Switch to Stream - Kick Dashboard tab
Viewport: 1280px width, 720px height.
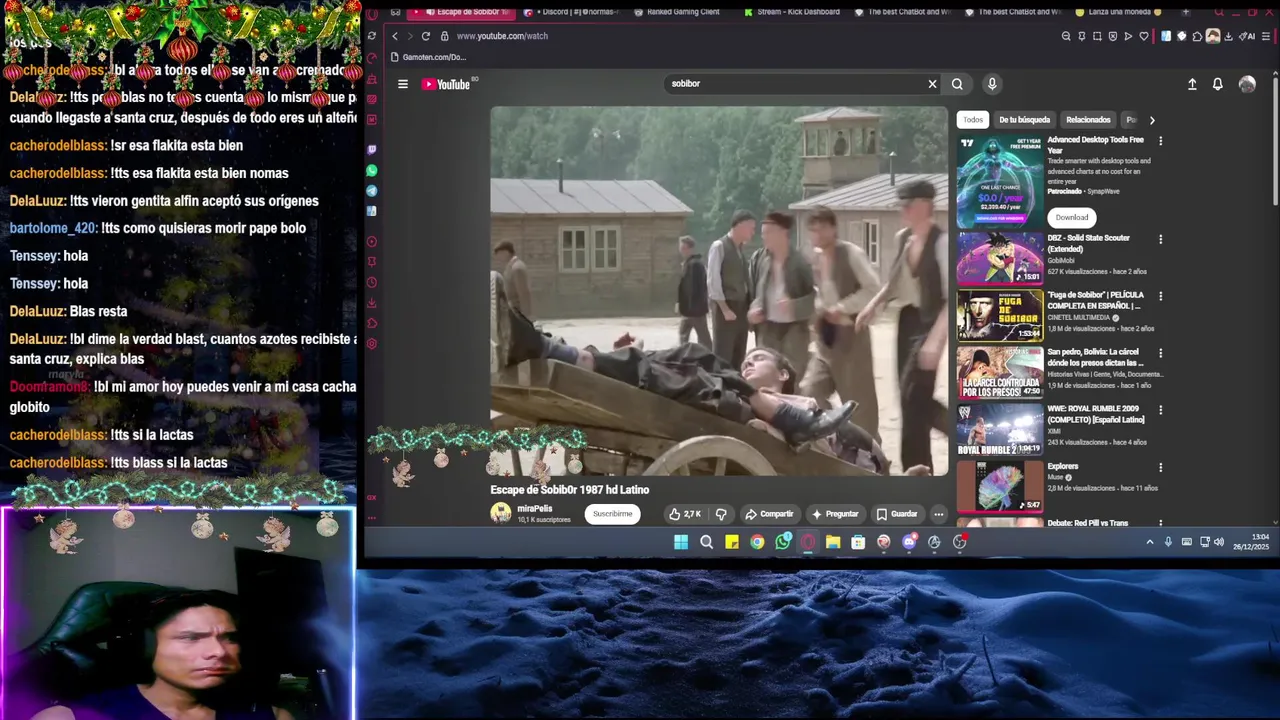coord(792,12)
